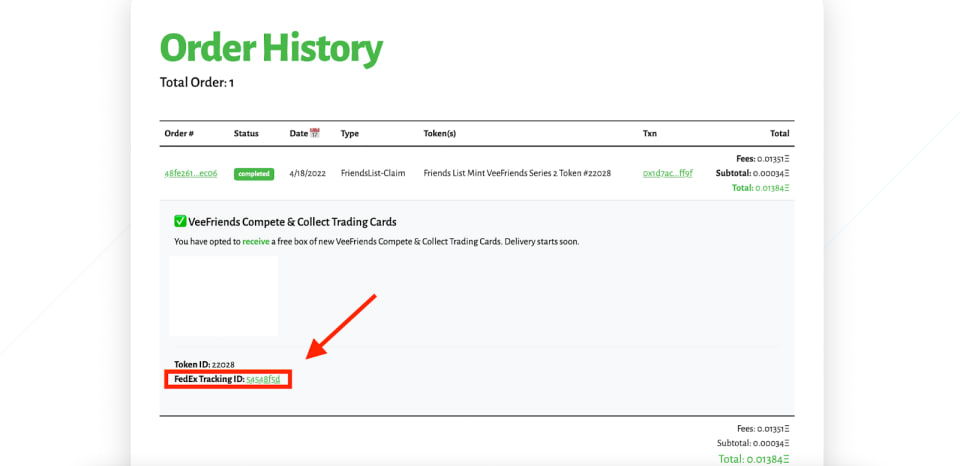Select the Type column header
The height and width of the screenshot is (466, 960).
click(x=349, y=133)
